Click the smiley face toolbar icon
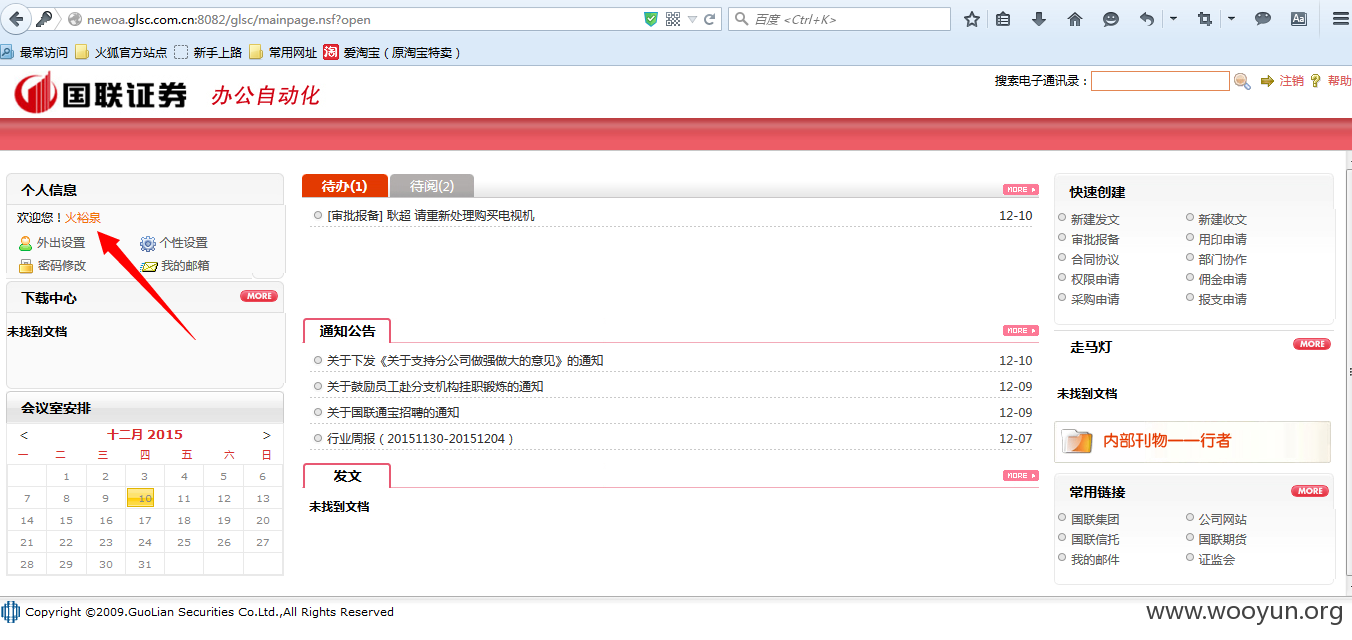1352x640 pixels. pyautogui.click(x=1111, y=19)
